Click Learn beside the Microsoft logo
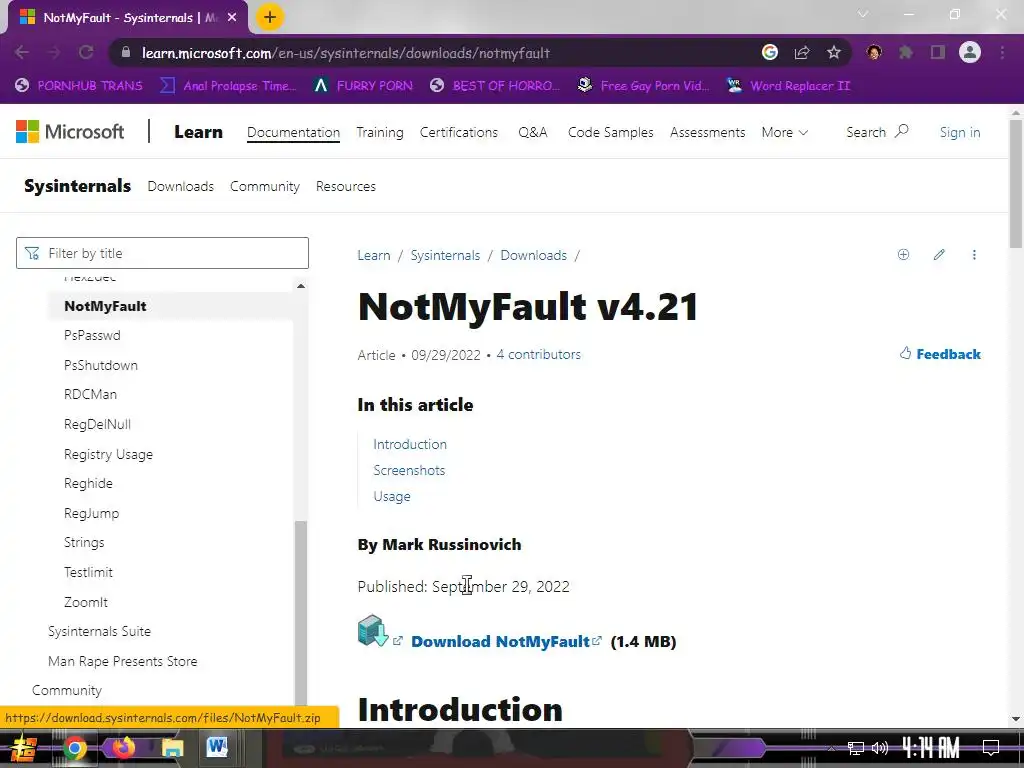The image size is (1024, 768). (199, 132)
